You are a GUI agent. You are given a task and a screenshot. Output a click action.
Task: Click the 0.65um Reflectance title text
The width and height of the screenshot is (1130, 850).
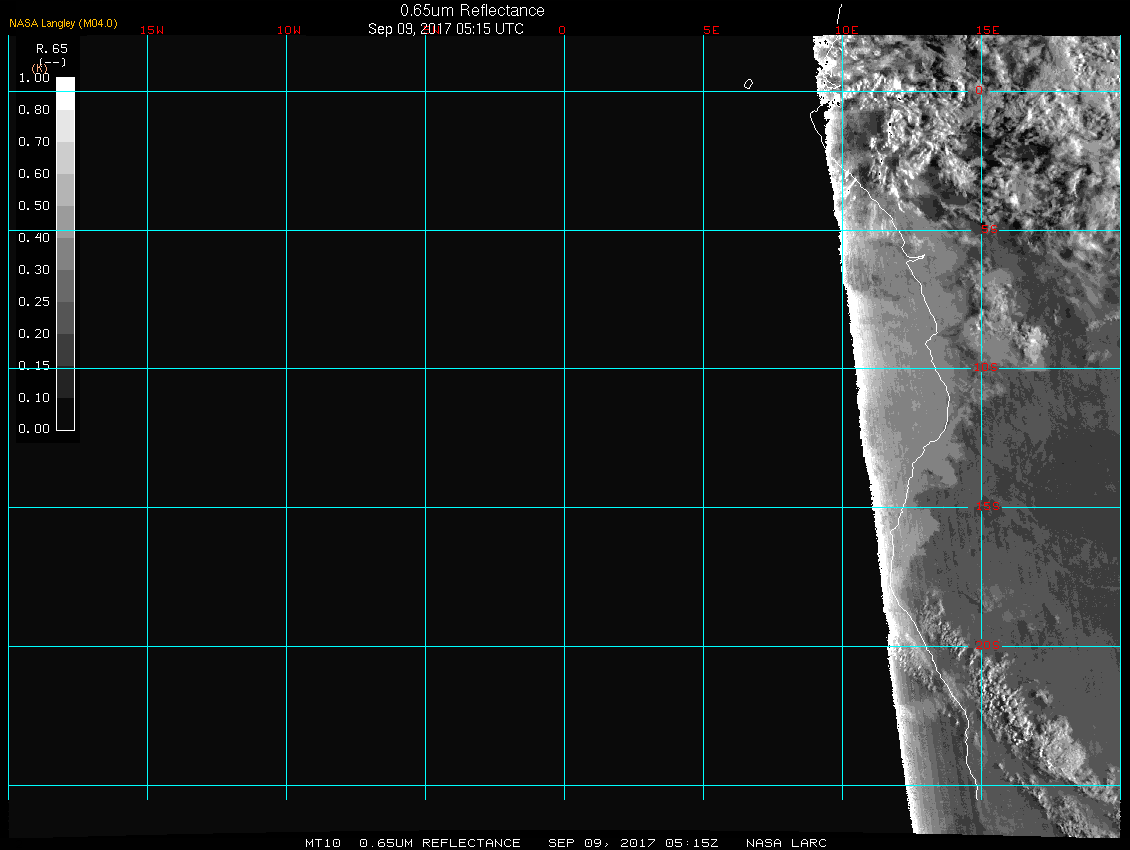(472, 11)
